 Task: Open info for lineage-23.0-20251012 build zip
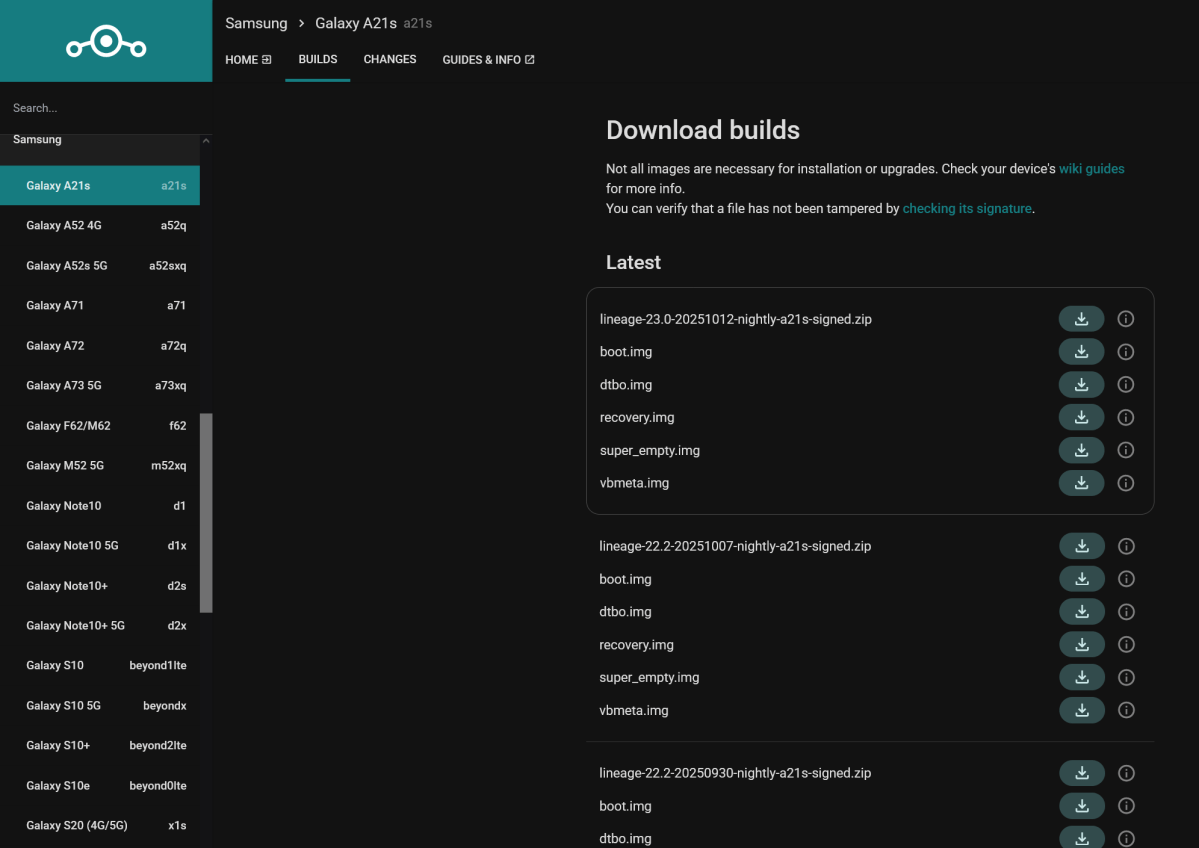1125,318
